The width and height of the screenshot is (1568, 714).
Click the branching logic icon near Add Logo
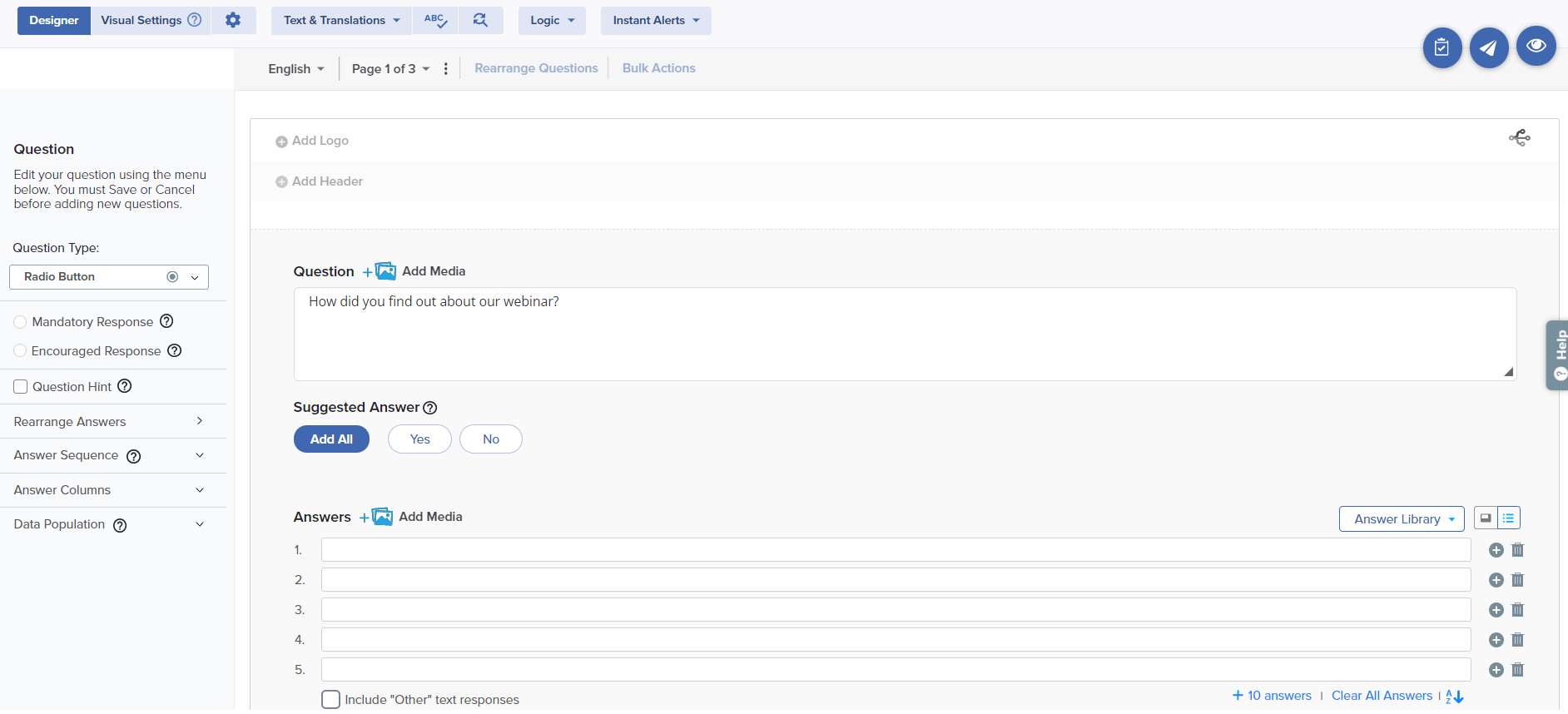point(1519,138)
